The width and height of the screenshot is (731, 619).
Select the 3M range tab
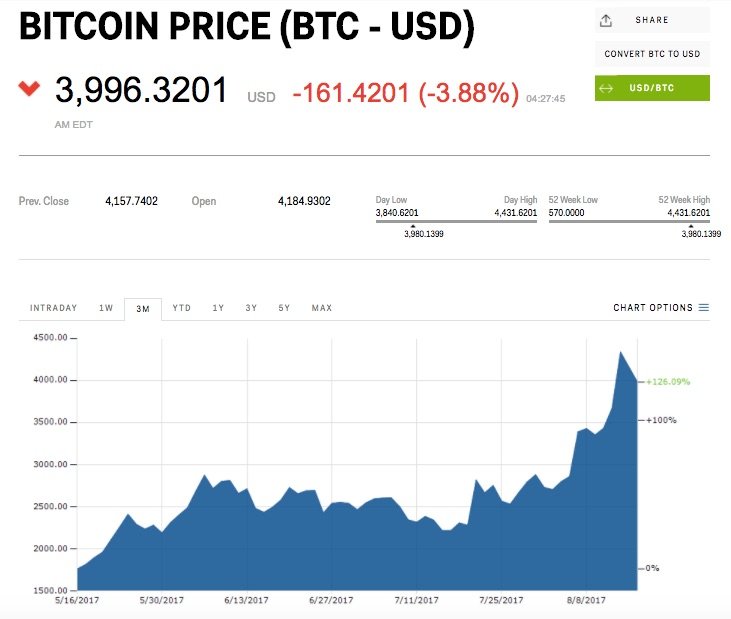click(143, 308)
